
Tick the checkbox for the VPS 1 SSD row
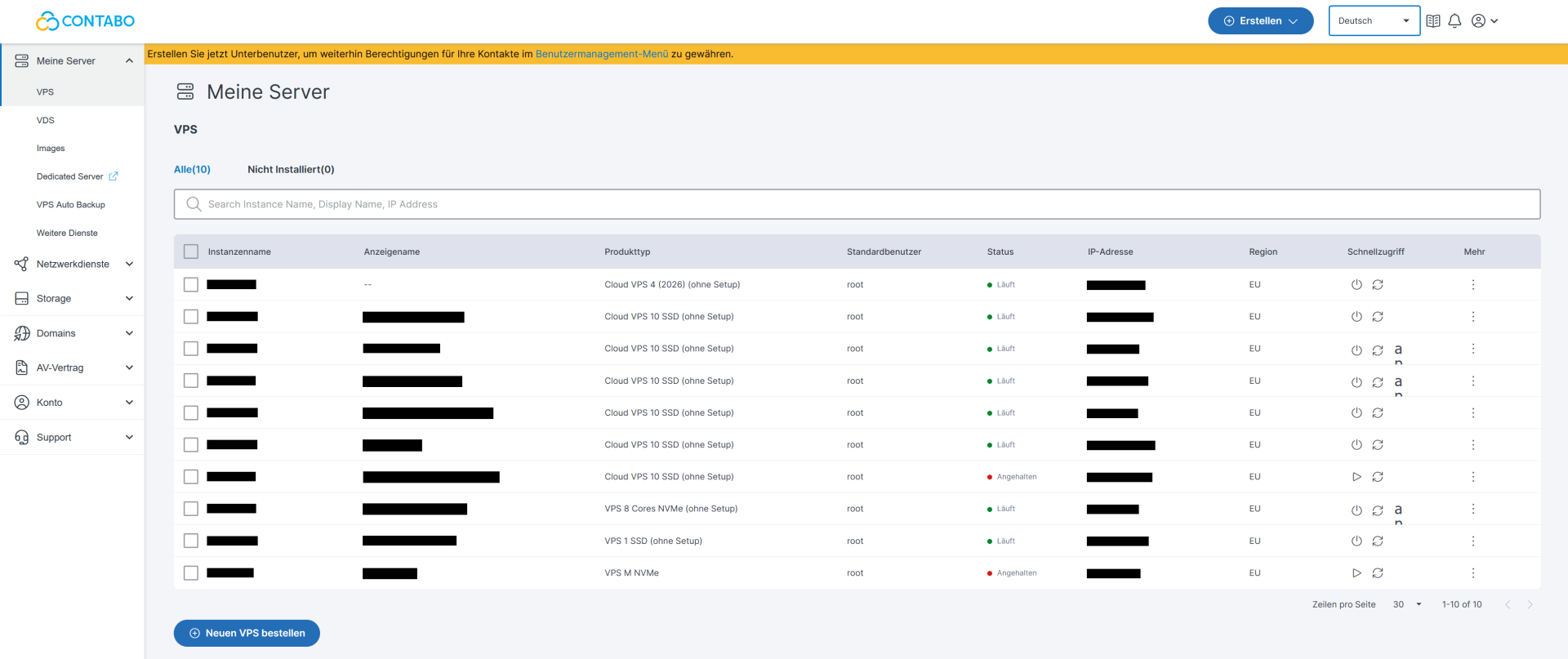pyautogui.click(x=191, y=541)
